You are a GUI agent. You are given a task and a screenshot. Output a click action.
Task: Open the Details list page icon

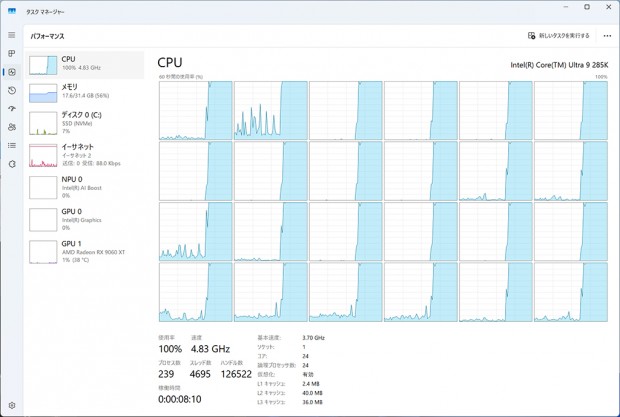(x=12, y=145)
